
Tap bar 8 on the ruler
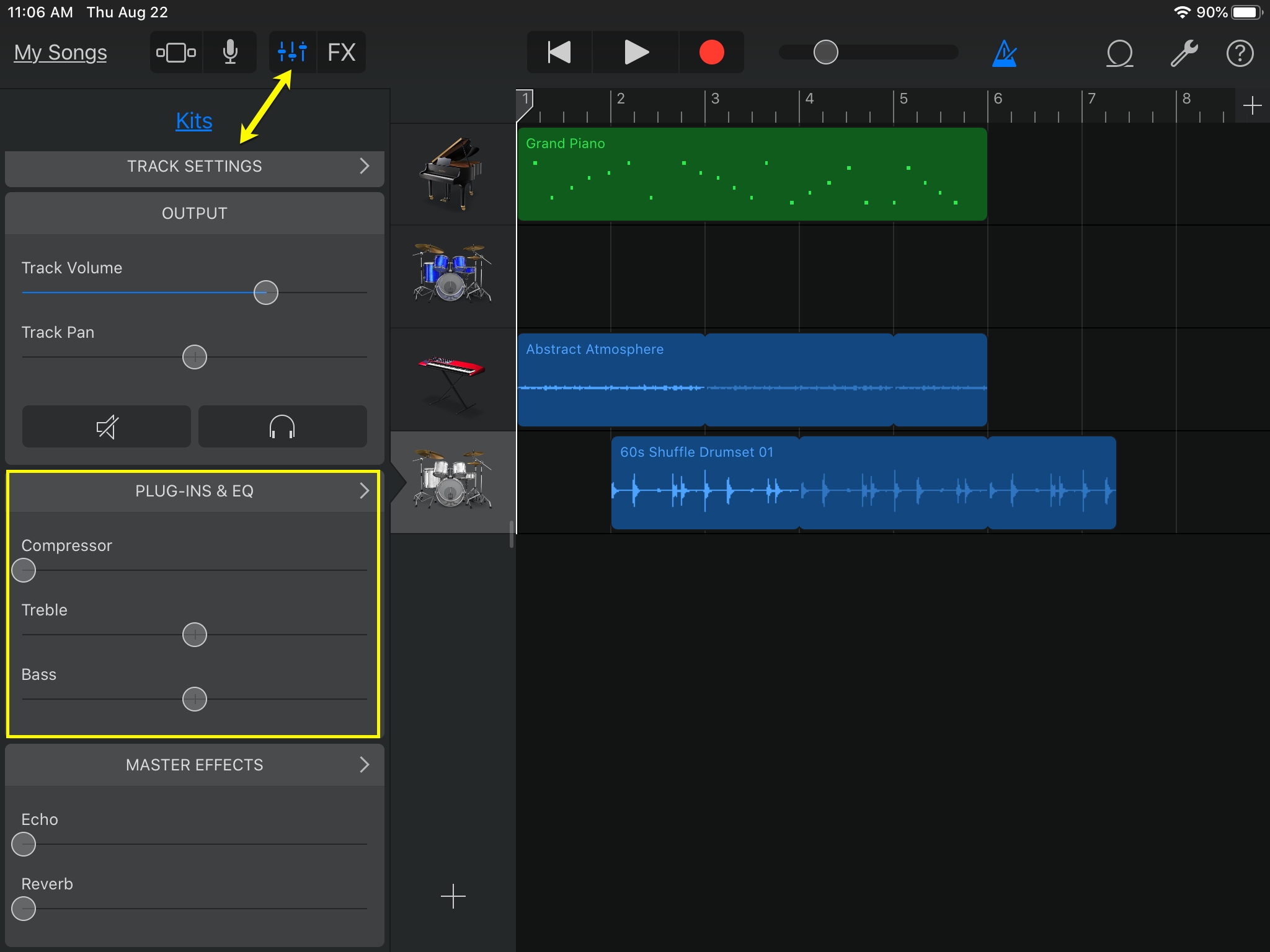pyautogui.click(x=1186, y=99)
